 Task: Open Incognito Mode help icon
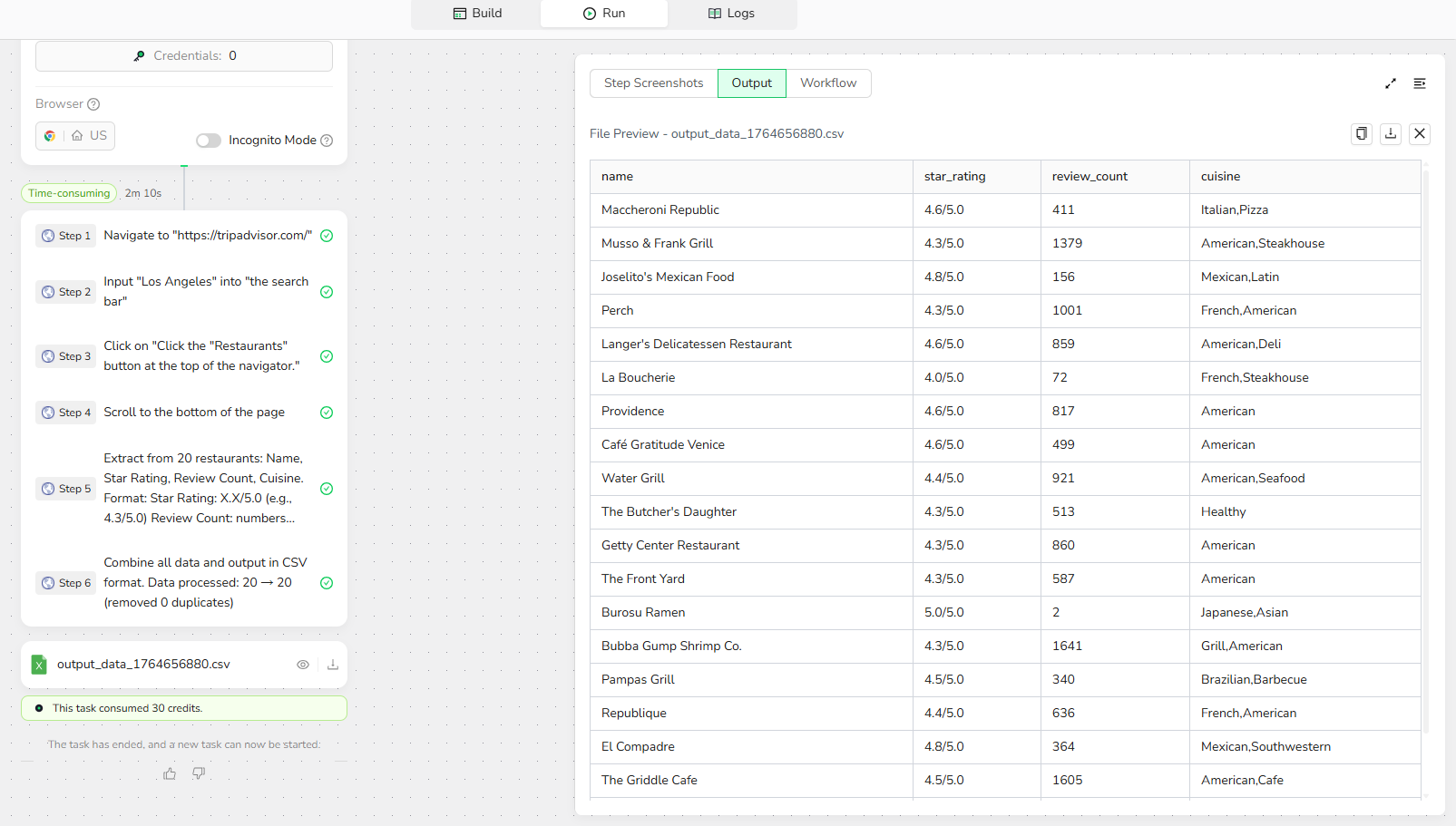point(328,140)
